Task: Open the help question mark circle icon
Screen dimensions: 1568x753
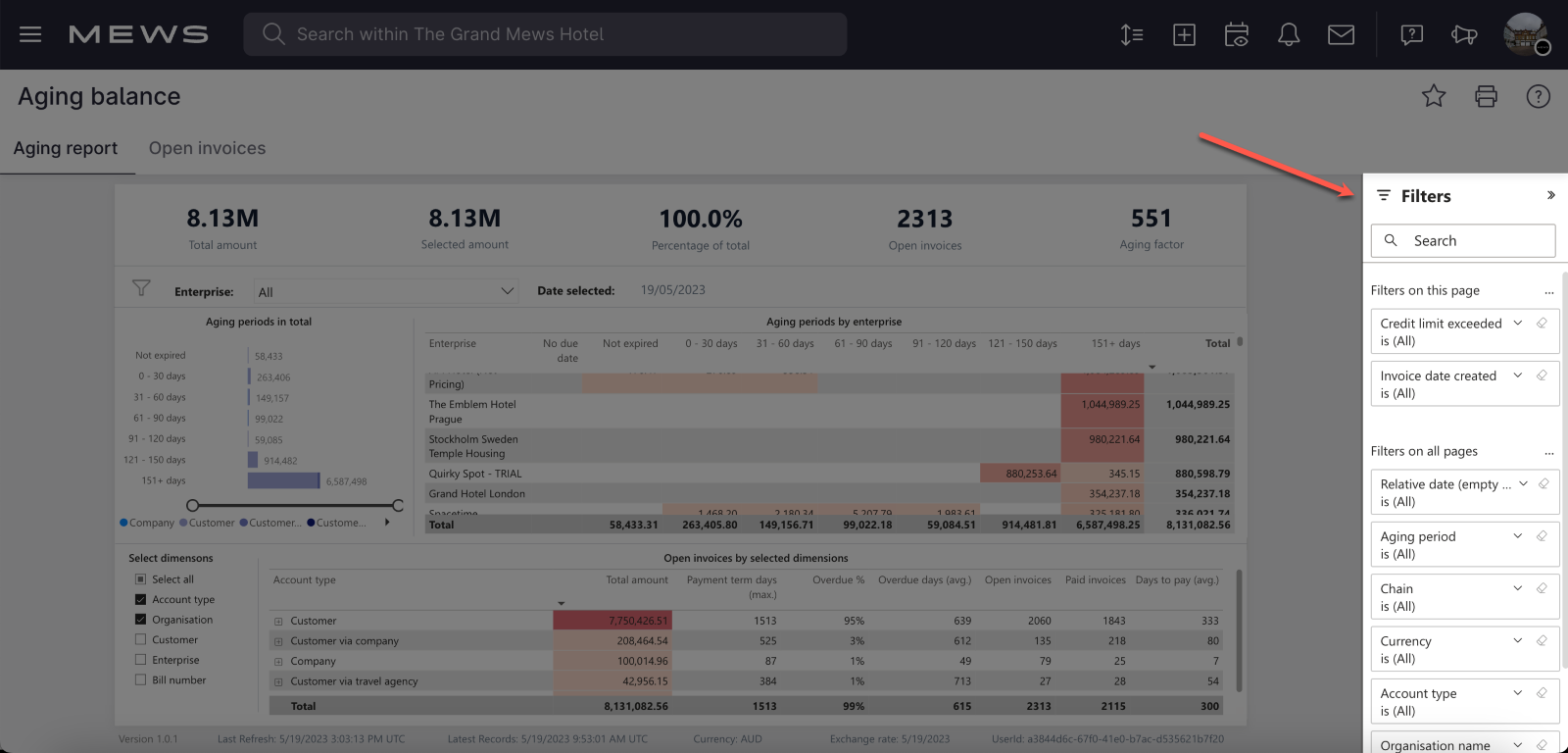Action: (1538, 96)
